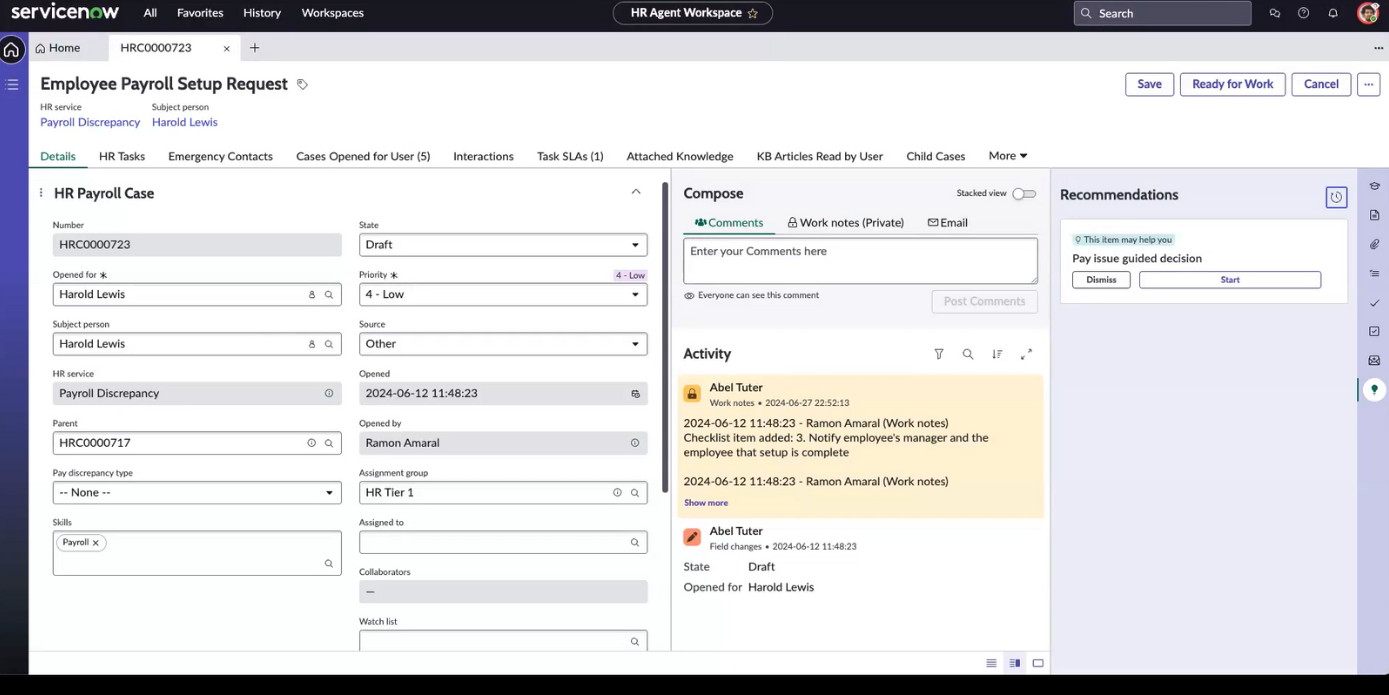Select the Work notes (Private) tab
Image resolution: width=1389 pixels, height=695 pixels.
coord(845,223)
